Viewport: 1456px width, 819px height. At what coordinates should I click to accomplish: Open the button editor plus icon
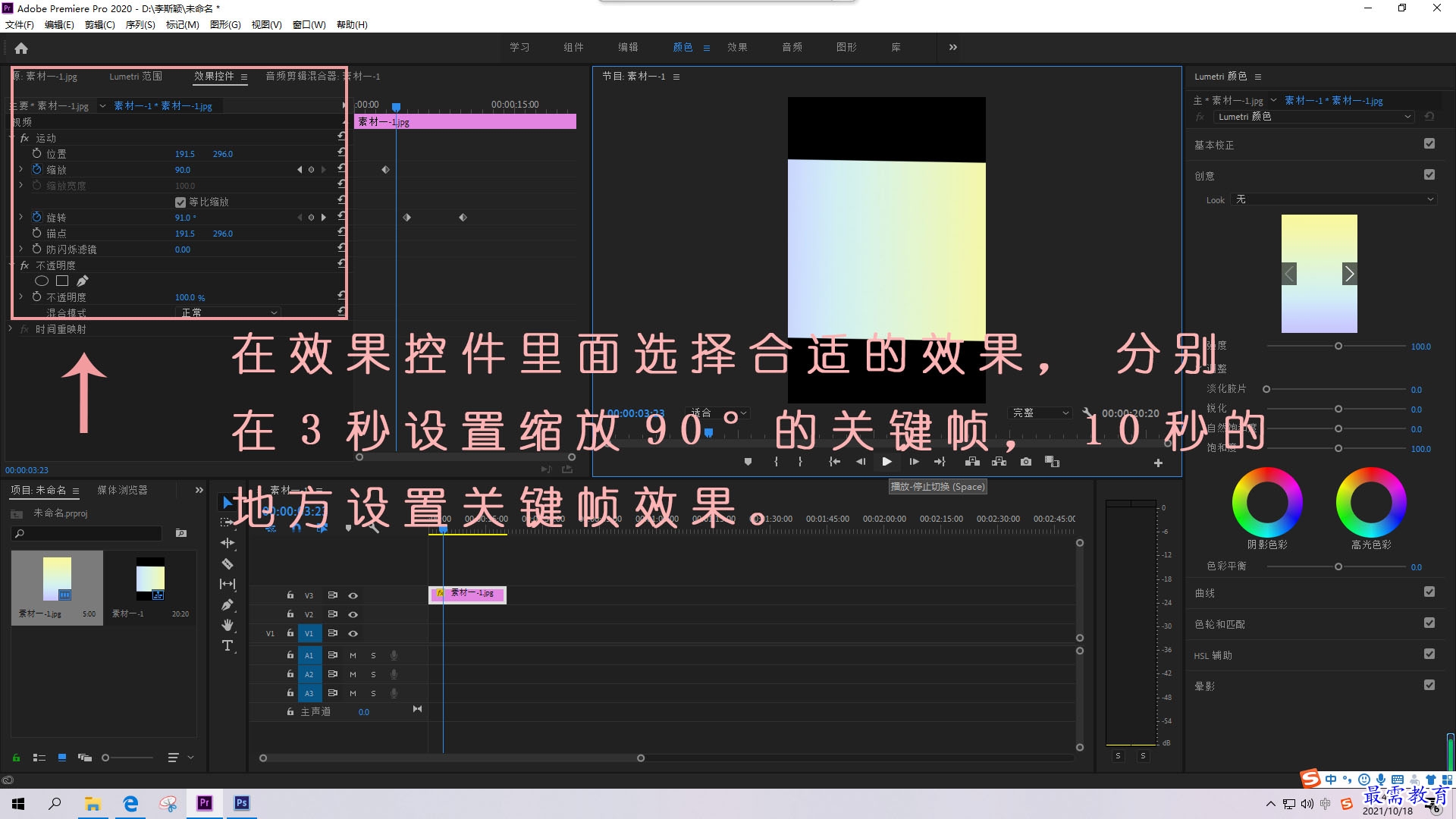[1158, 463]
